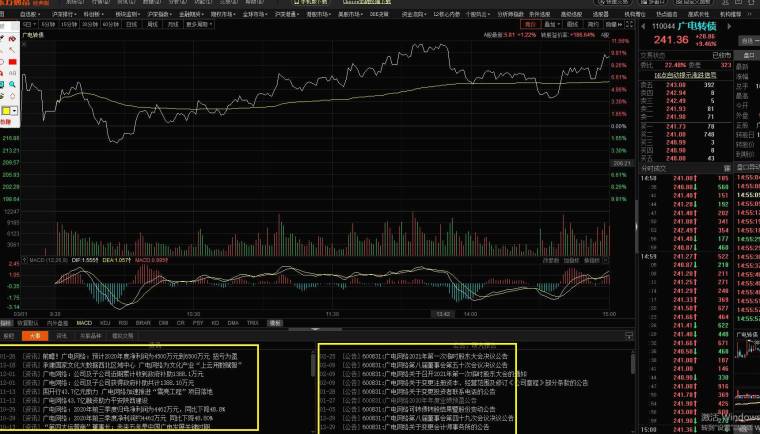This screenshot has height=434, width=760.
Task: Open the 模拟交易 tab
Action: pos(123,336)
